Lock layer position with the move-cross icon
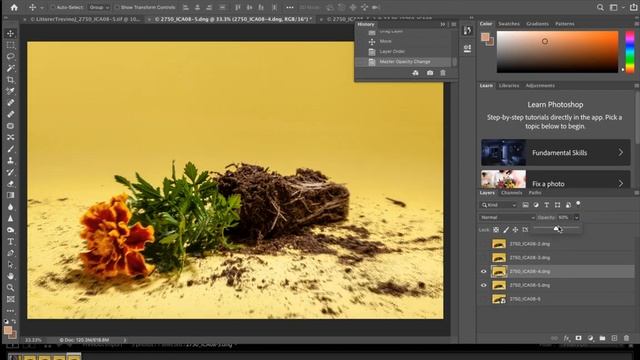 (x=516, y=230)
